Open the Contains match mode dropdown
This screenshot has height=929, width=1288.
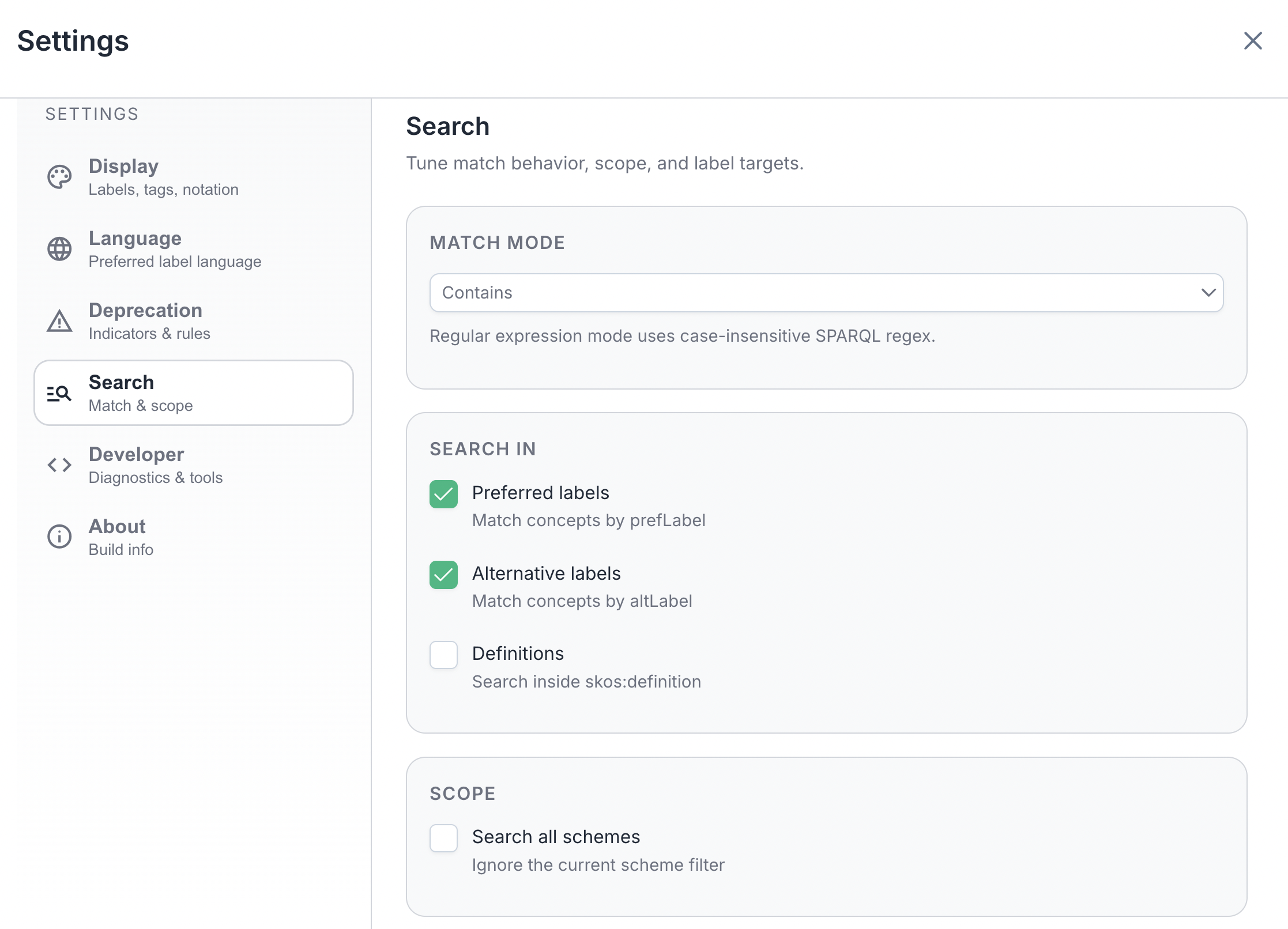827,293
